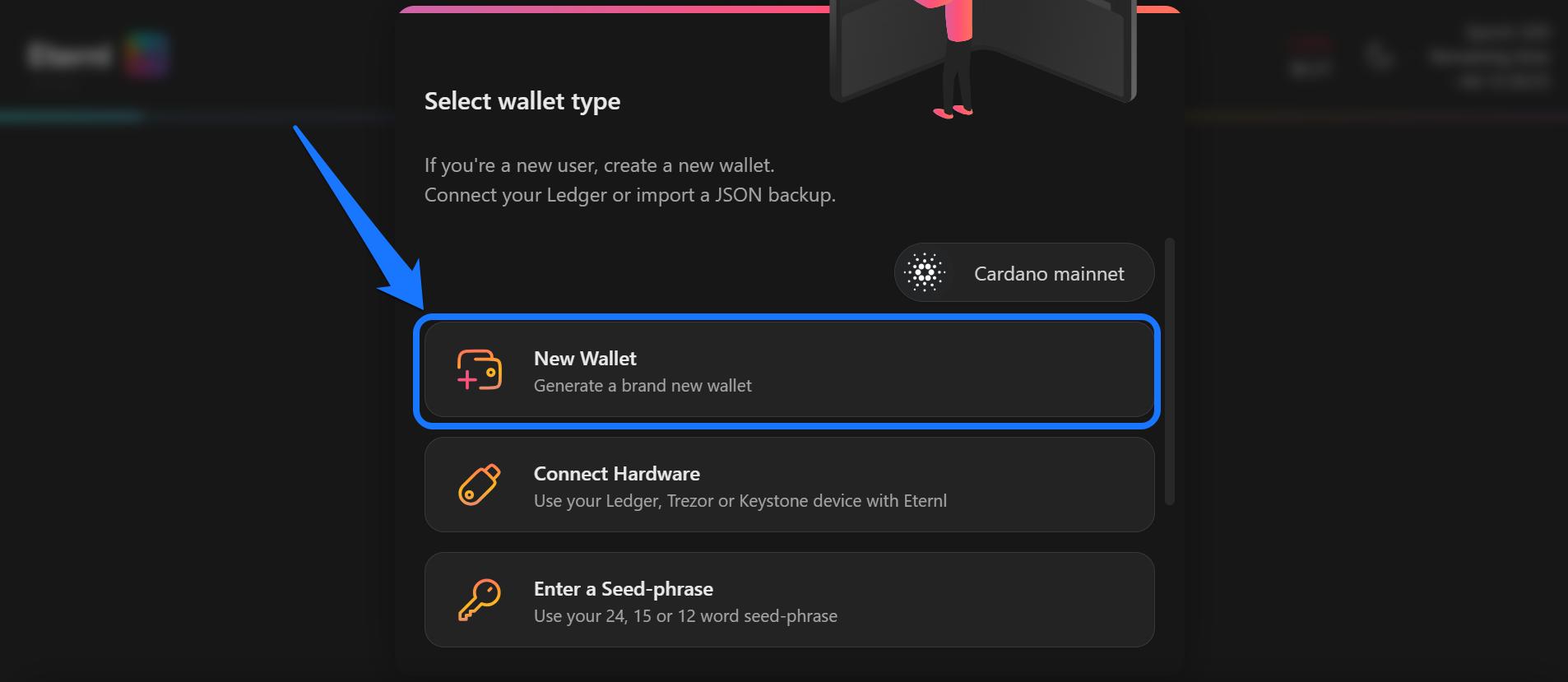Open the Cardano mainnet network selector
1568x682 pixels.
click(1023, 272)
